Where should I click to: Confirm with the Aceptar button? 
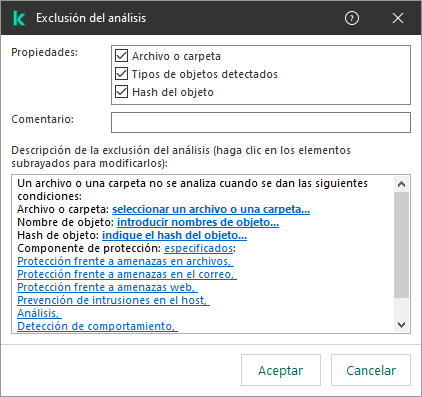pos(281,370)
